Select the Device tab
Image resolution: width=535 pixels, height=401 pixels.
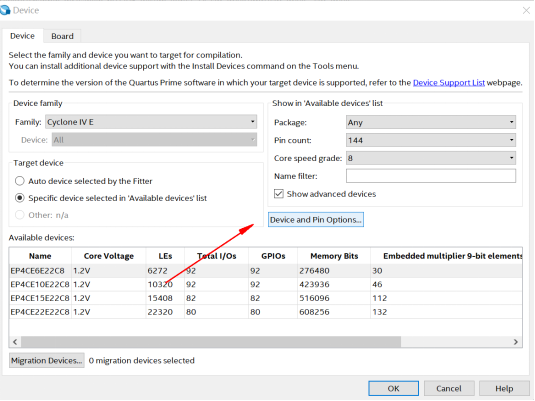(23, 36)
